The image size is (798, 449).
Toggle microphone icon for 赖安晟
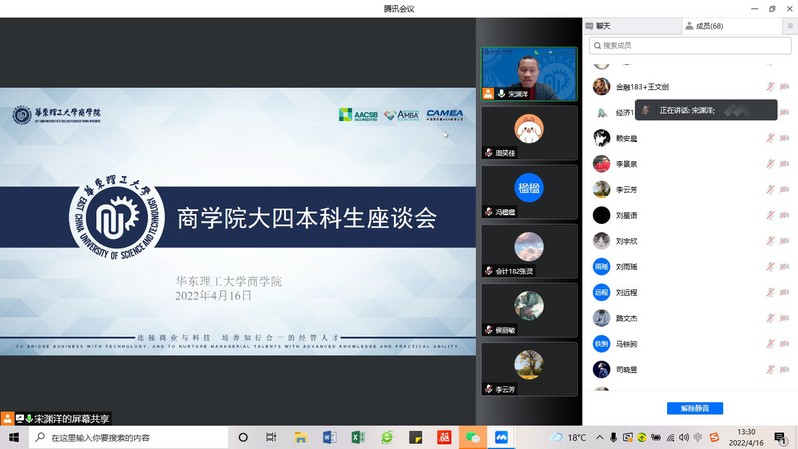pyautogui.click(x=770, y=138)
